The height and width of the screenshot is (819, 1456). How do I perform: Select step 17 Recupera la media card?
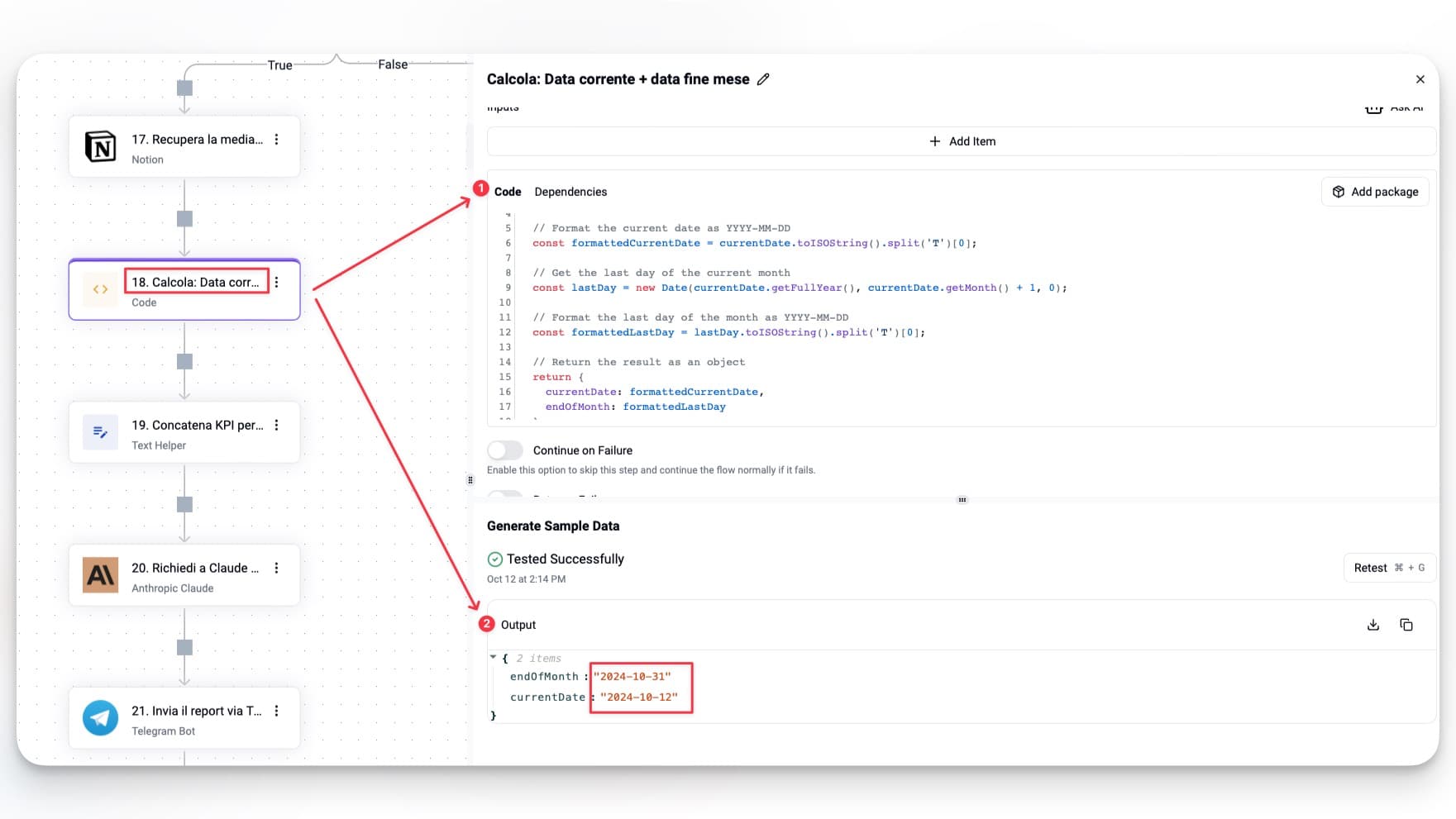click(x=184, y=147)
